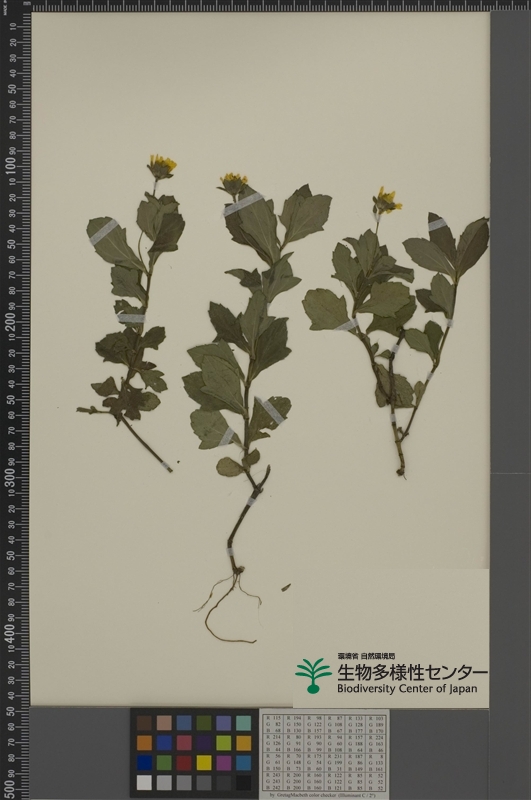Select the medium gray swatch, third grayscale patch
The image size is (531, 800).
click(184, 783)
